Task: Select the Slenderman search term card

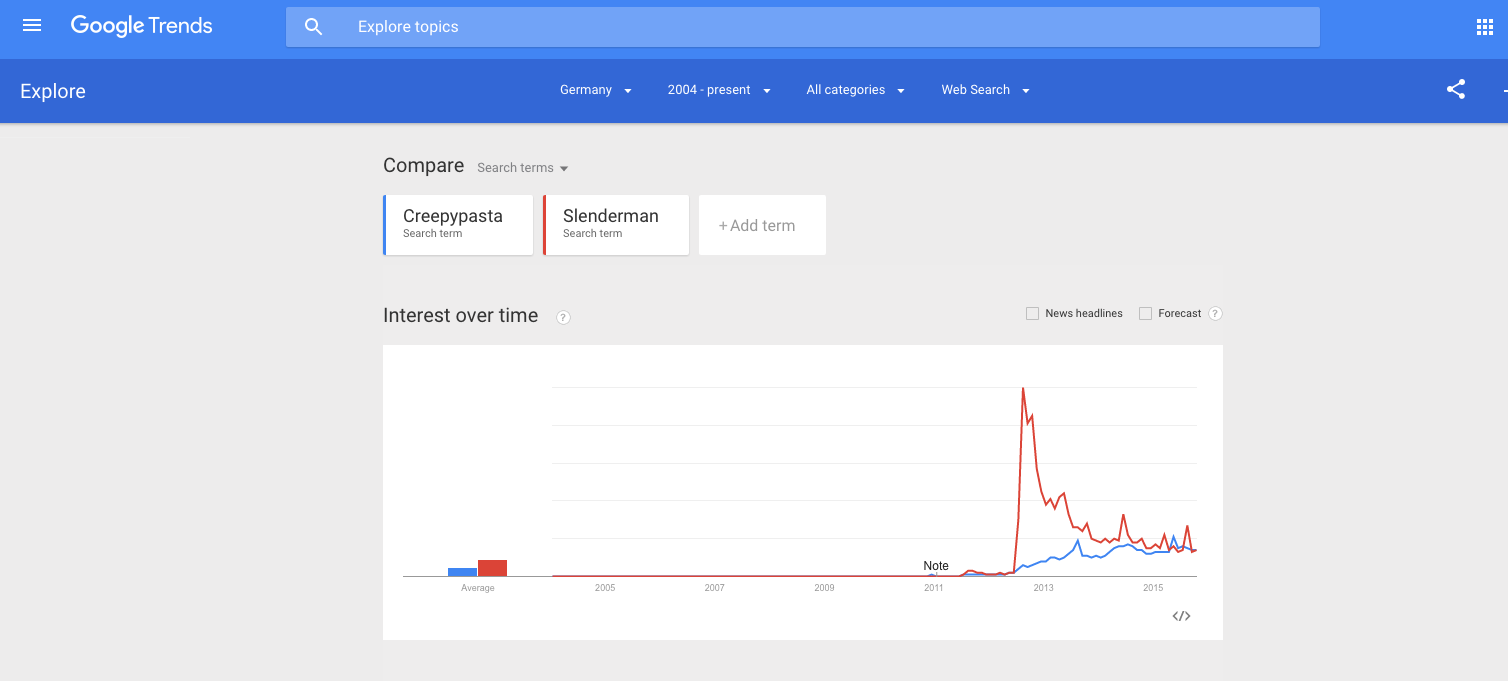Action: [x=616, y=225]
